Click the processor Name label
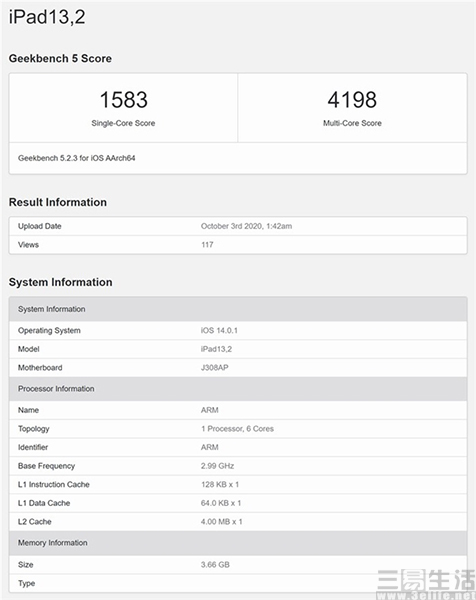 coord(28,410)
